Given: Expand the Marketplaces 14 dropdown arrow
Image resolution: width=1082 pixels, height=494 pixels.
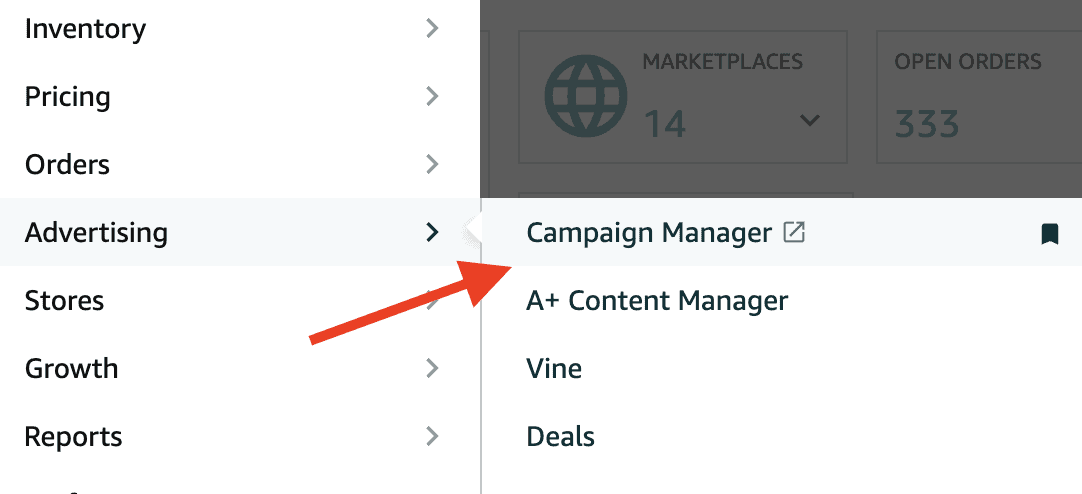Looking at the screenshot, I should click(x=809, y=121).
